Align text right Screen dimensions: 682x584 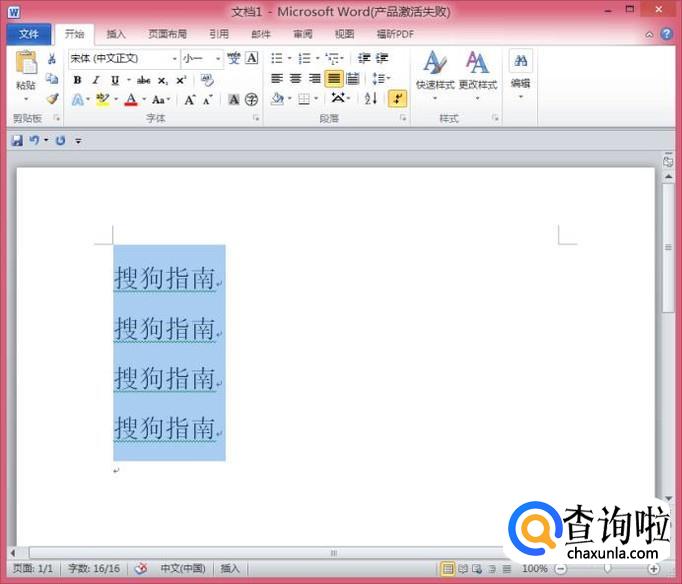[314, 79]
